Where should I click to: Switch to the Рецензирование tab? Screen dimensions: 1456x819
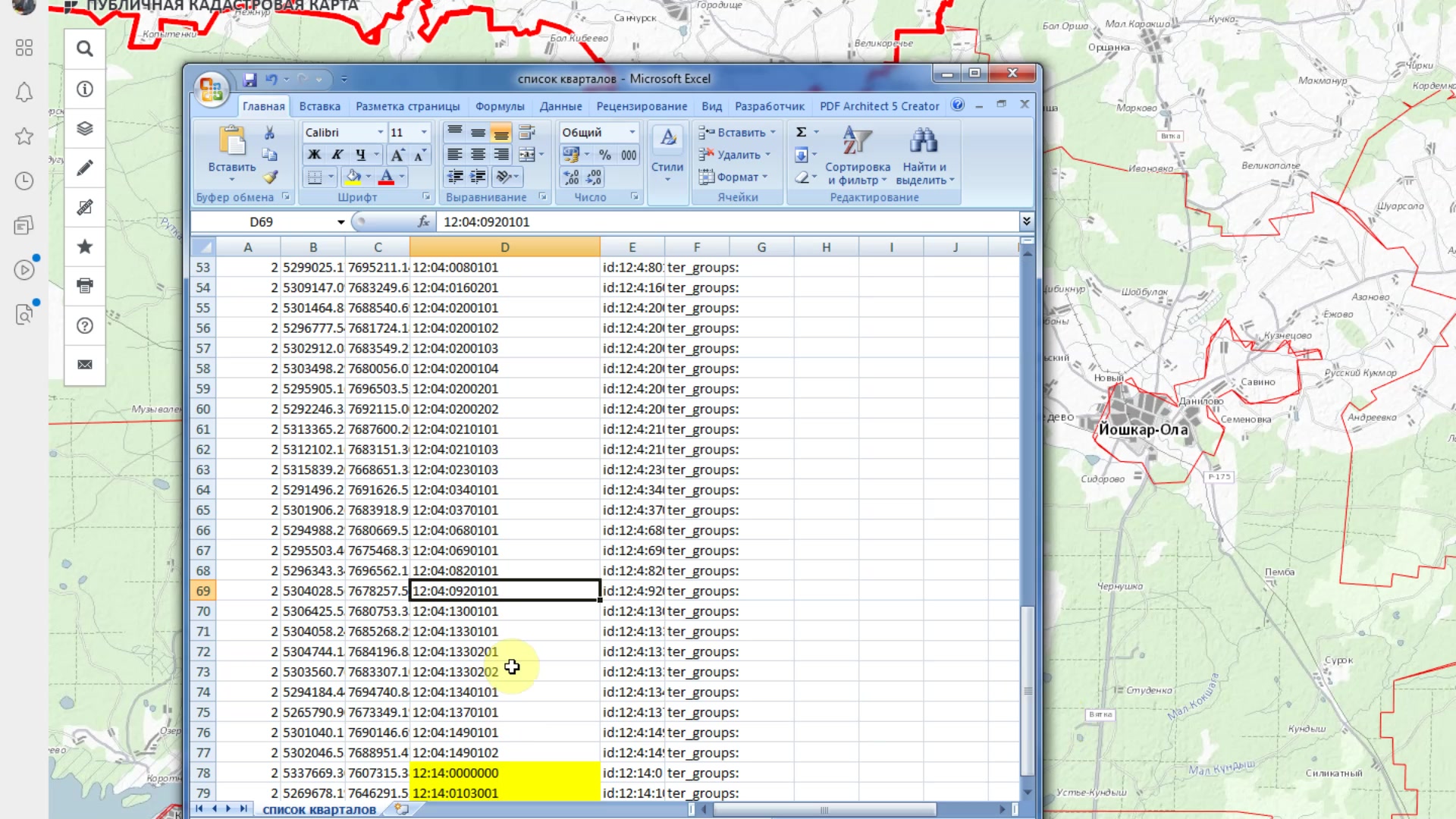tap(642, 106)
